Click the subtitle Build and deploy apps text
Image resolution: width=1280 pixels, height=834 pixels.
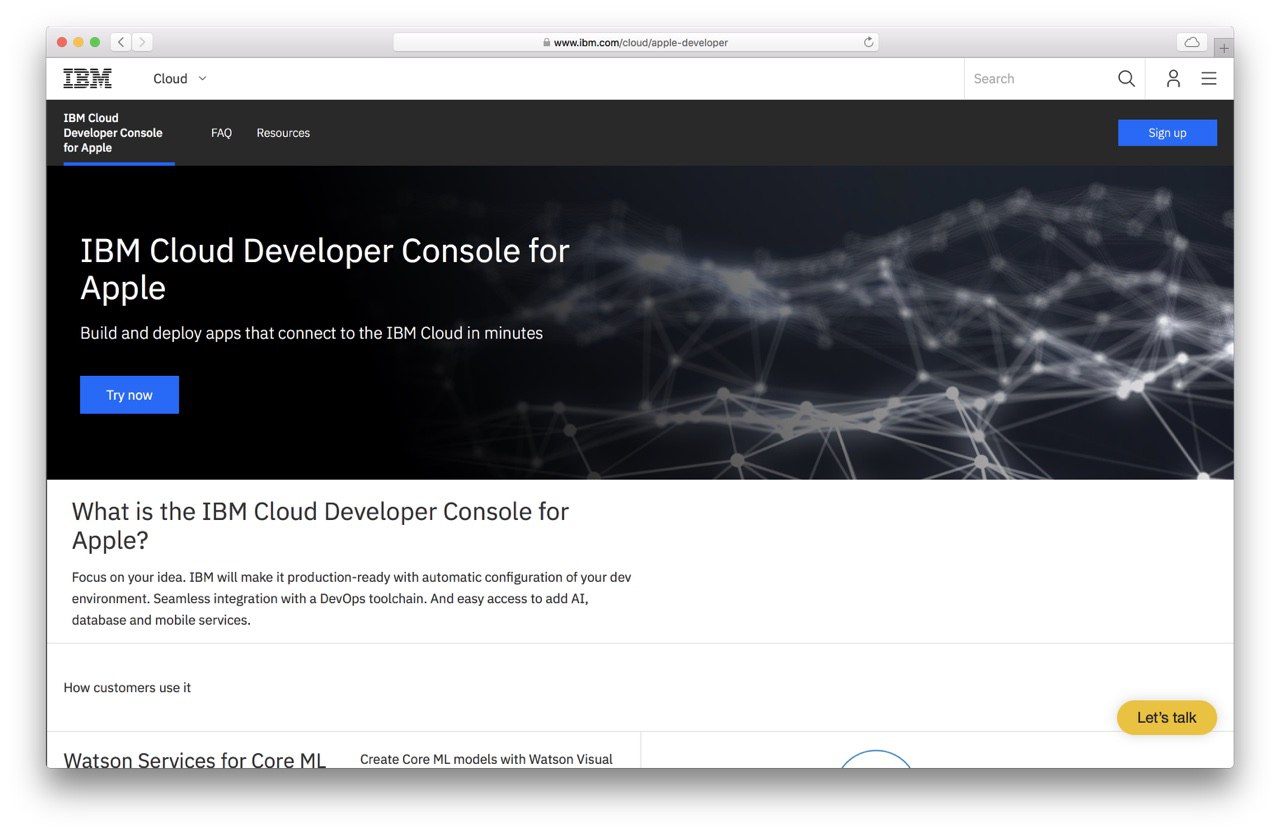(x=311, y=333)
